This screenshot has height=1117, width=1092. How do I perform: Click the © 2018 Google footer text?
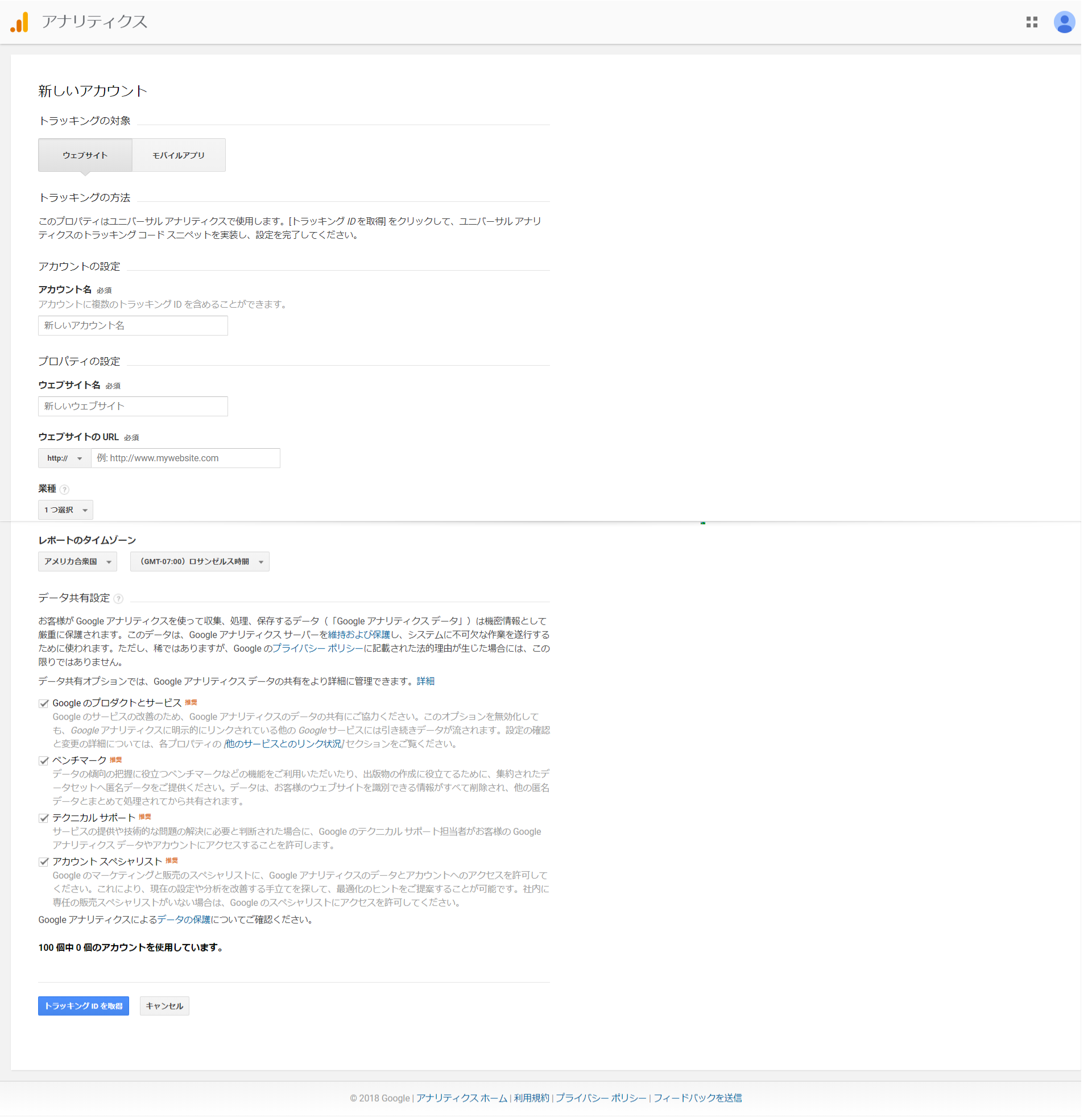(x=380, y=1098)
